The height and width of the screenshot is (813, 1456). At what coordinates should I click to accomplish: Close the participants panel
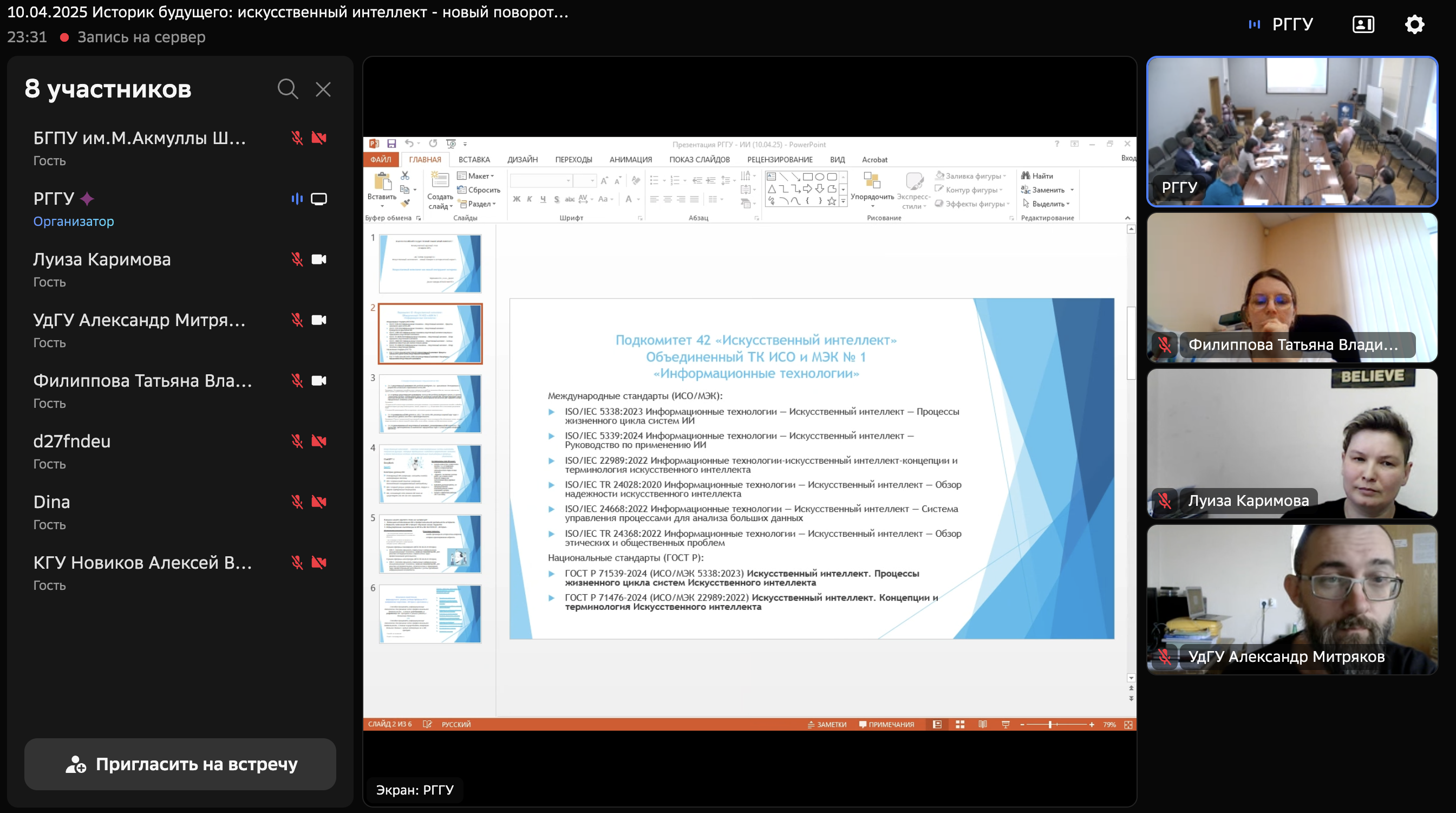323,89
